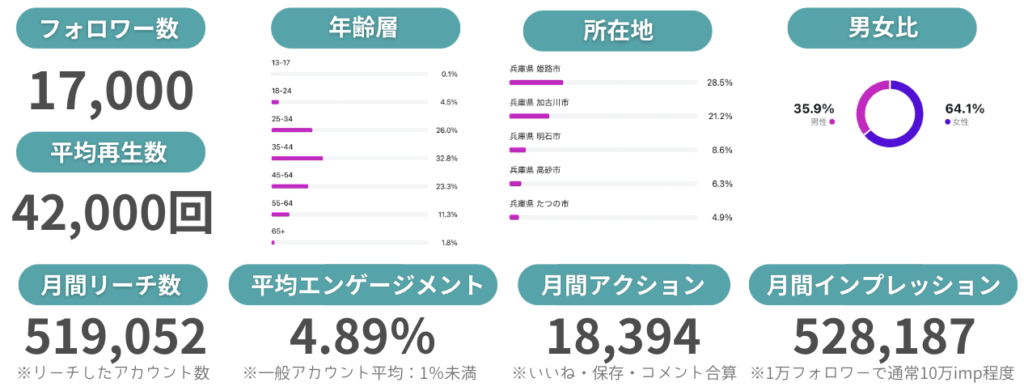Select the 25-34 age group bar

[349, 130]
